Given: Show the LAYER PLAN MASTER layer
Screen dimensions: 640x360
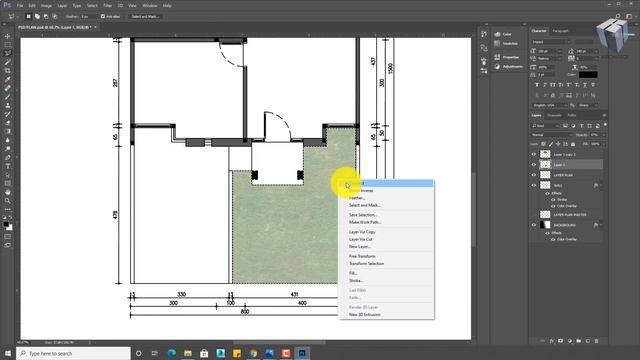Looking at the screenshot, I should pos(533,214).
